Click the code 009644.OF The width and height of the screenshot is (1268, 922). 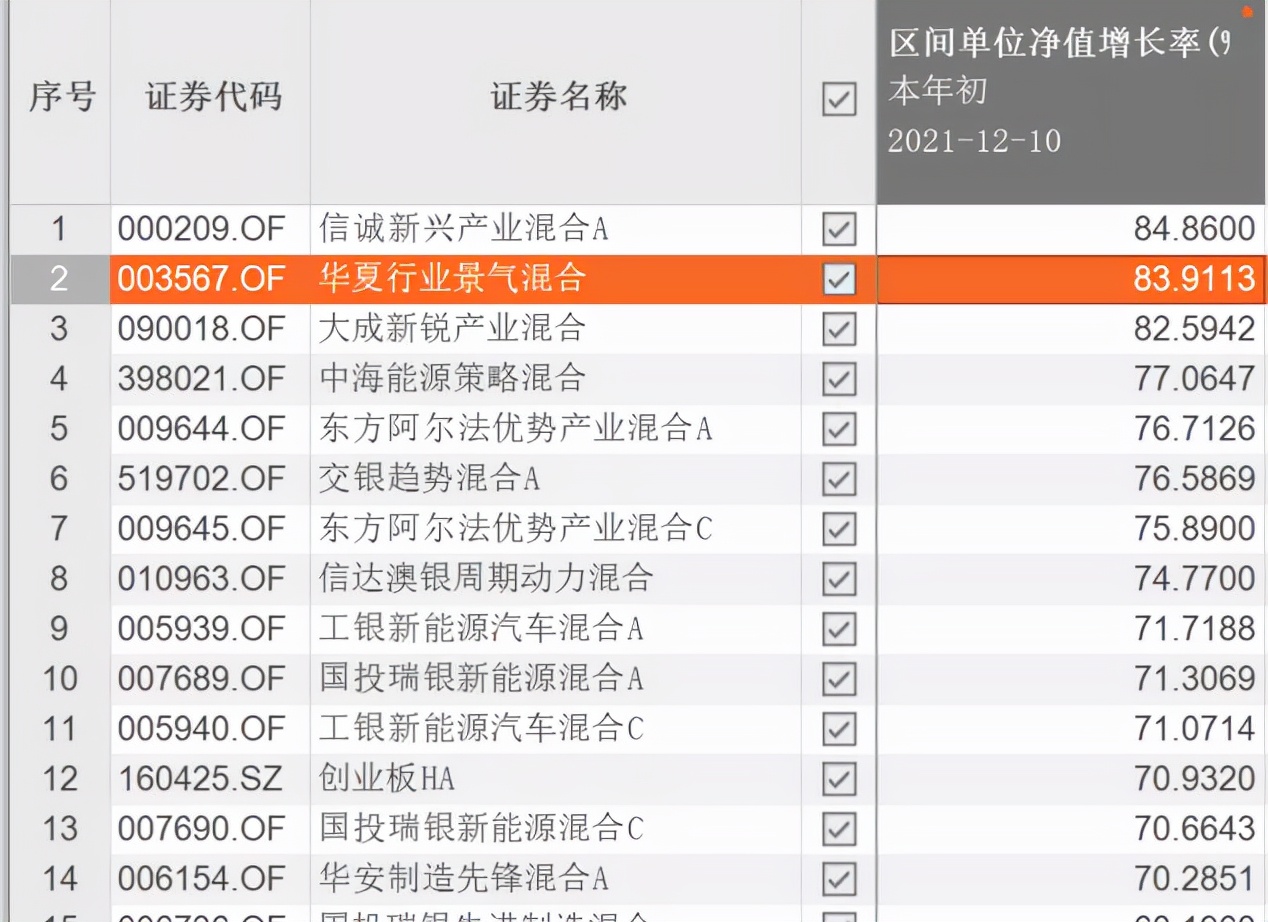(201, 430)
